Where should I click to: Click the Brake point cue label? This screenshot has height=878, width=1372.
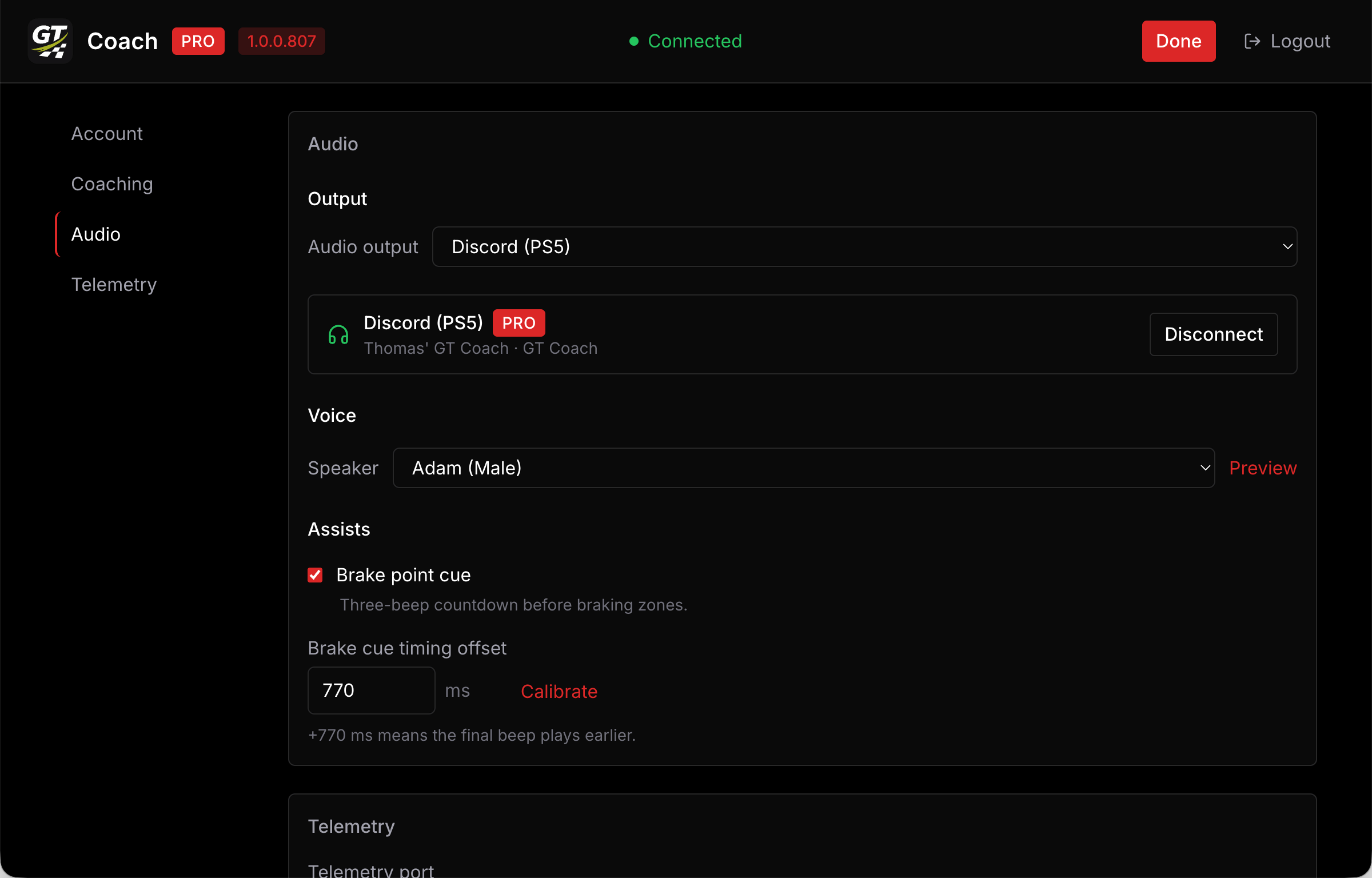404,575
